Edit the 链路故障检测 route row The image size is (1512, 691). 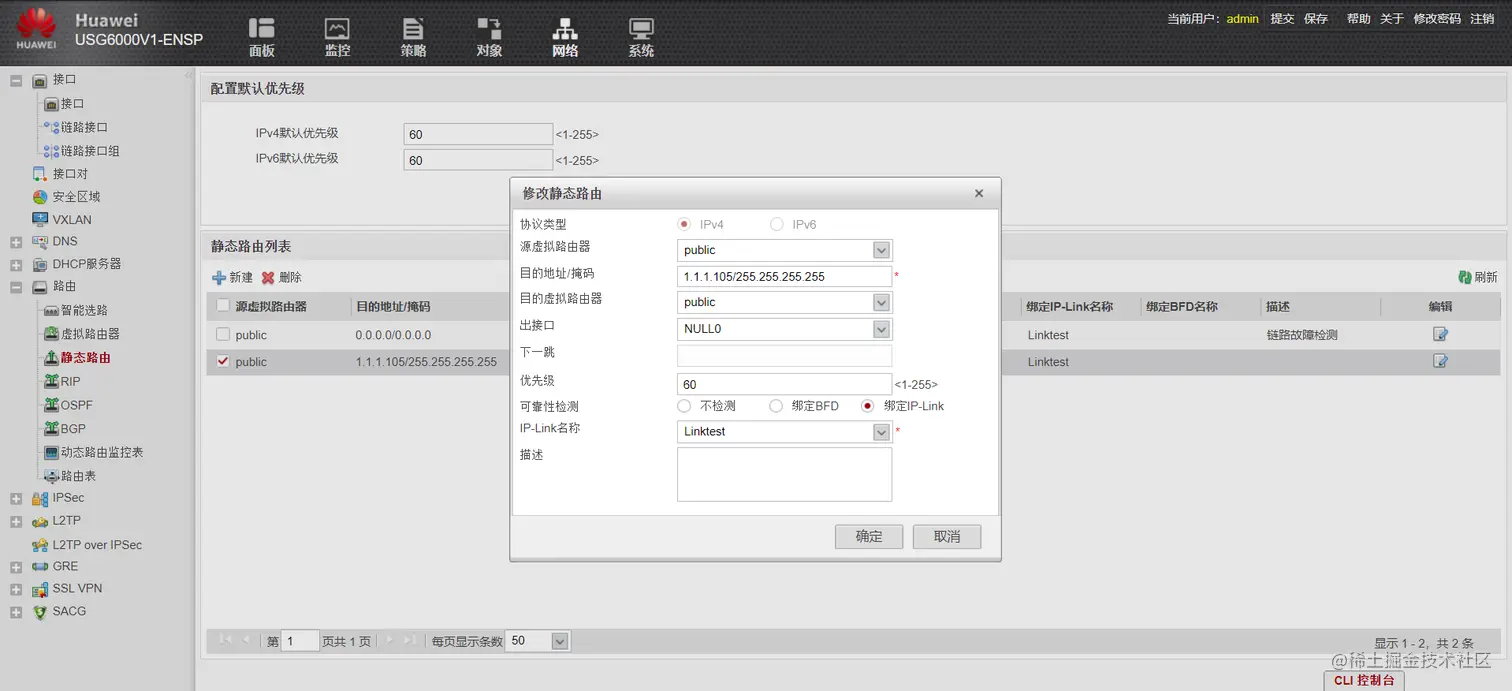[1440, 334]
